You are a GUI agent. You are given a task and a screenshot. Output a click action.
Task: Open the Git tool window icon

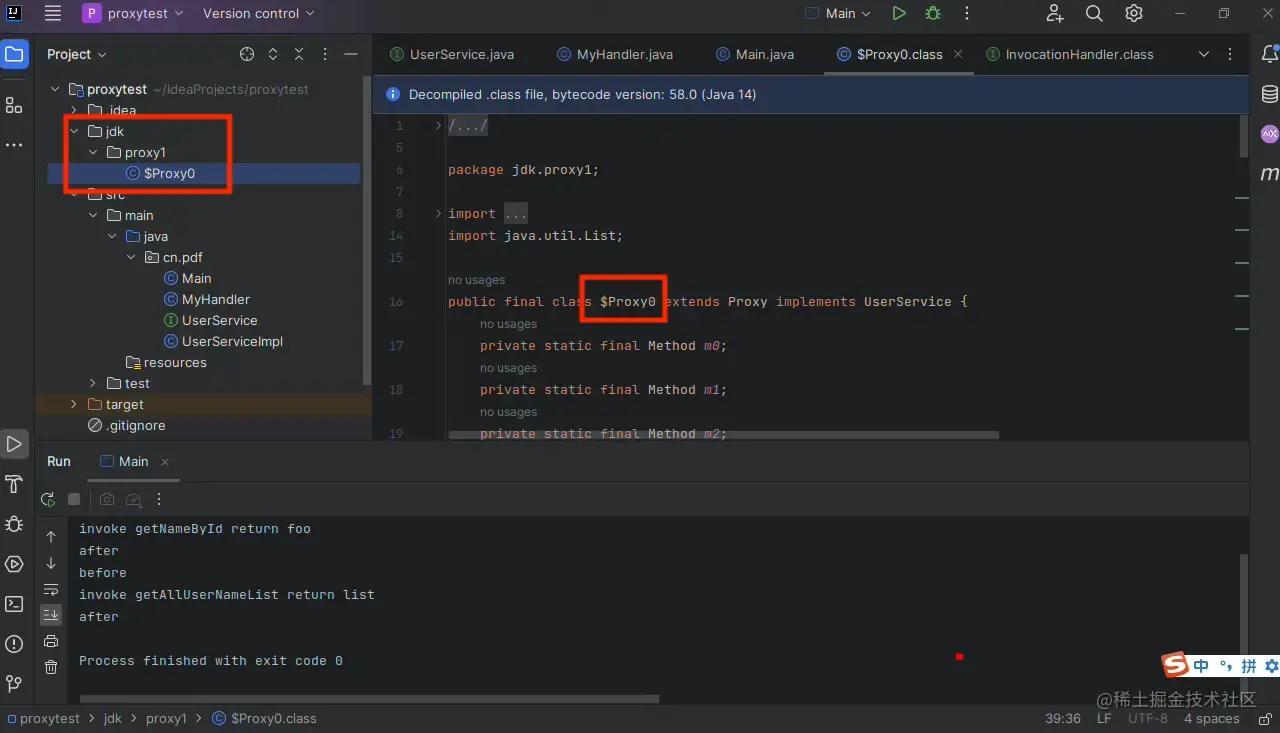point(14,684)
